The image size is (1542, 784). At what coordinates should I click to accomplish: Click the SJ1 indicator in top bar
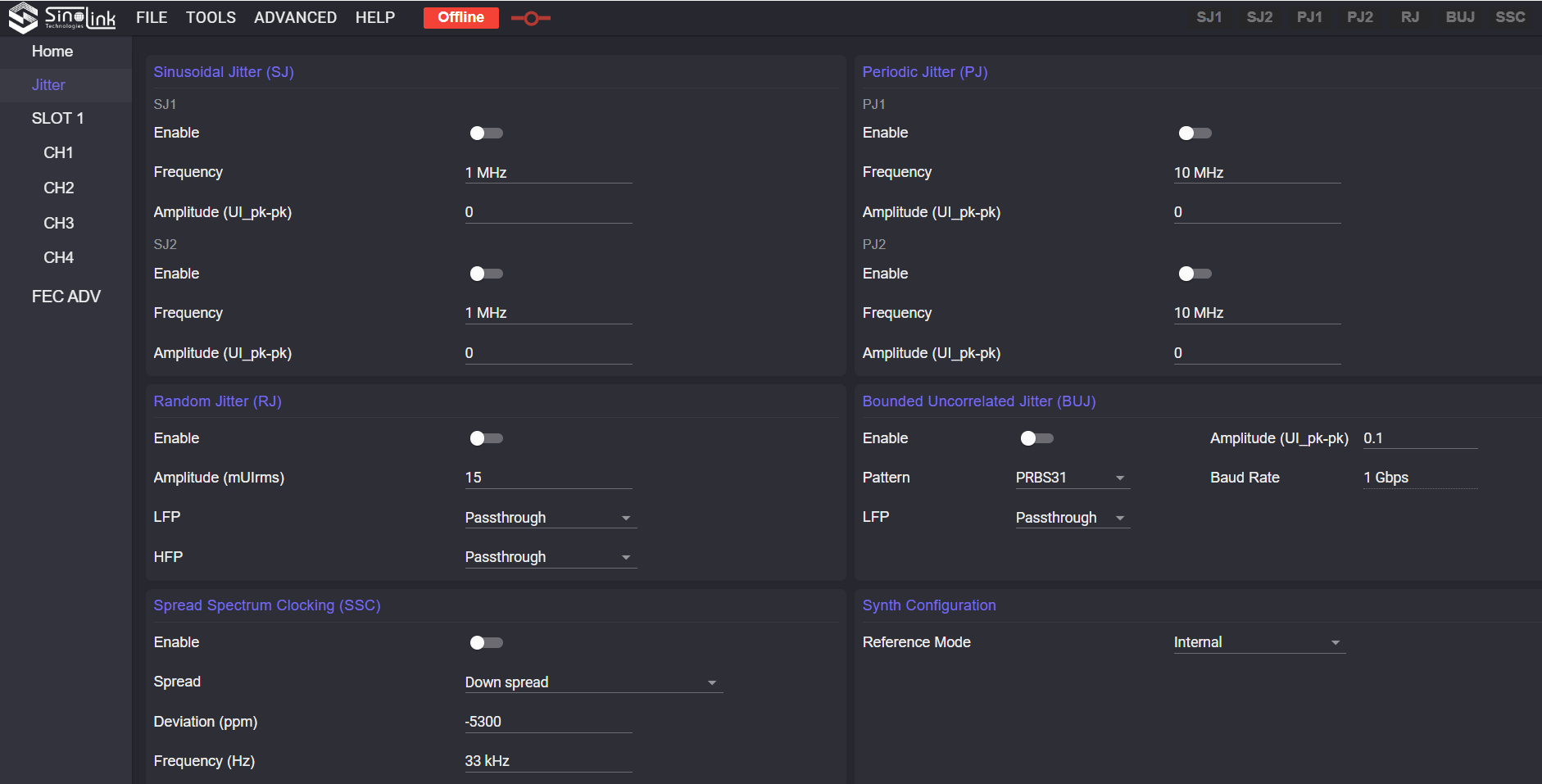tap(1209, 17)
